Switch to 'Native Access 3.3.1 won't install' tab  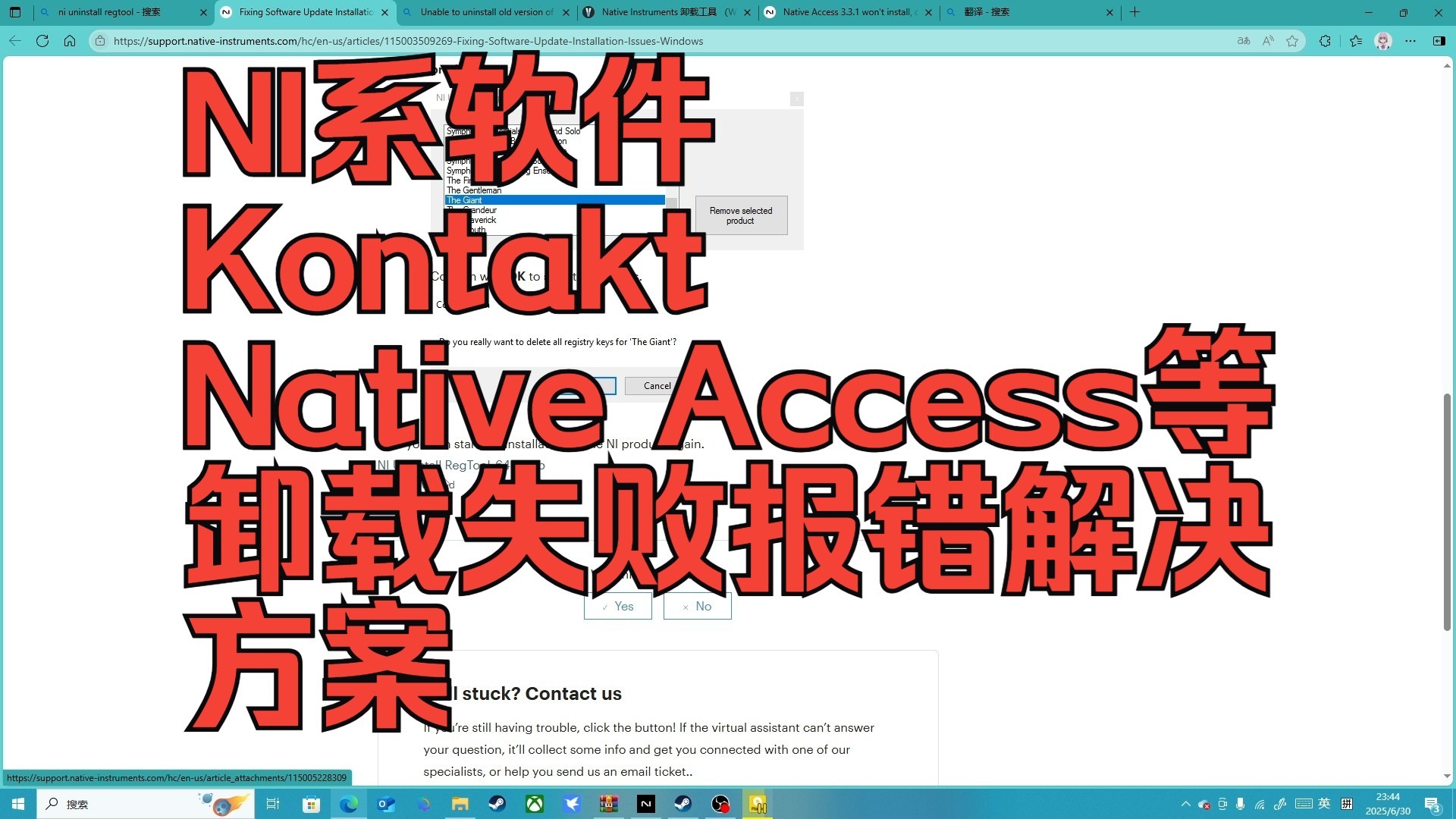pos(849,12)
